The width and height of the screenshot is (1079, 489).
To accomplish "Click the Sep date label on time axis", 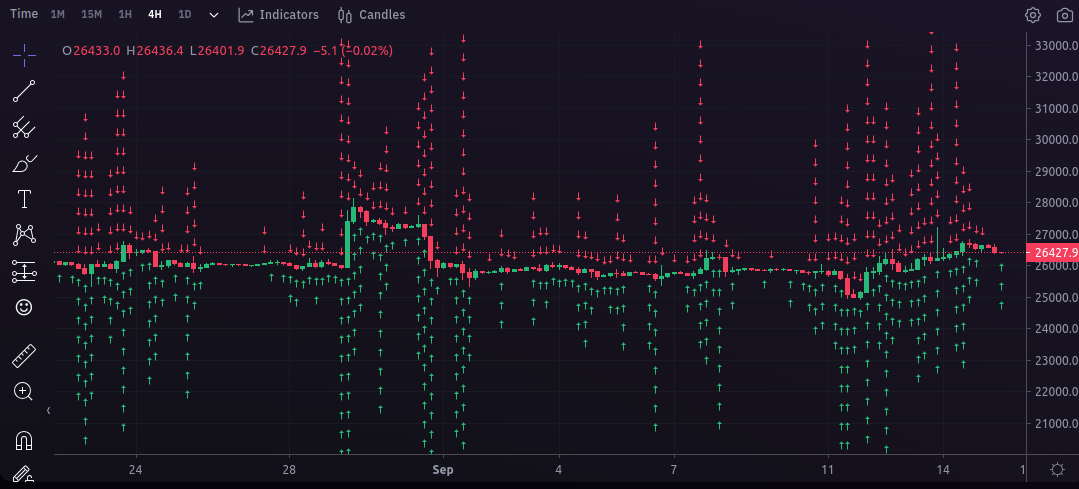I will click(x=443, y=470).
